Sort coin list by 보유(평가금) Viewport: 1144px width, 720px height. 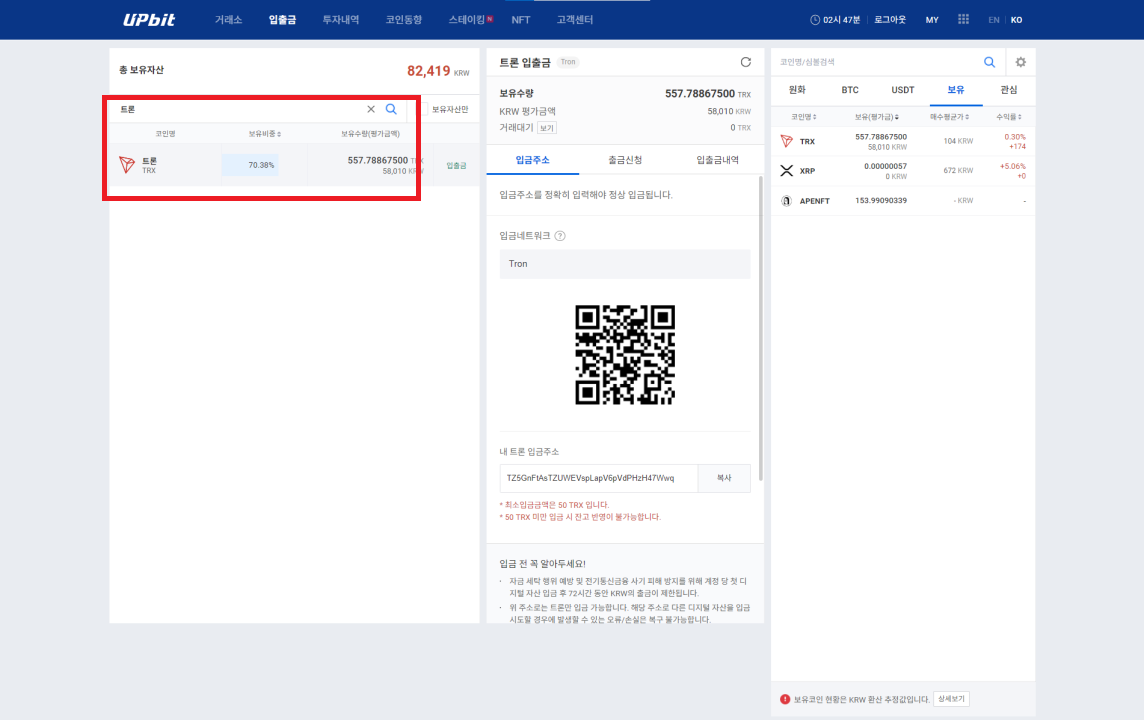[x=876, y=117]
